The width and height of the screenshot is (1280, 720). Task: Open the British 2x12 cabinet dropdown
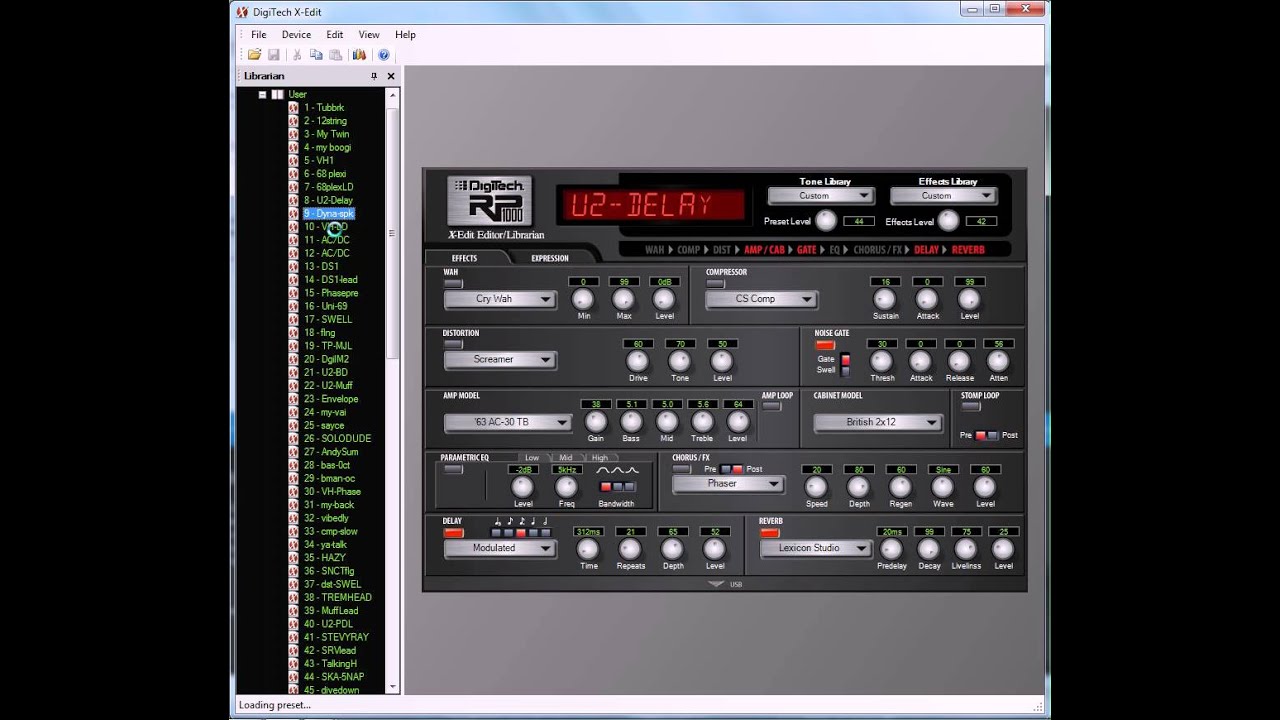point(878,423)
